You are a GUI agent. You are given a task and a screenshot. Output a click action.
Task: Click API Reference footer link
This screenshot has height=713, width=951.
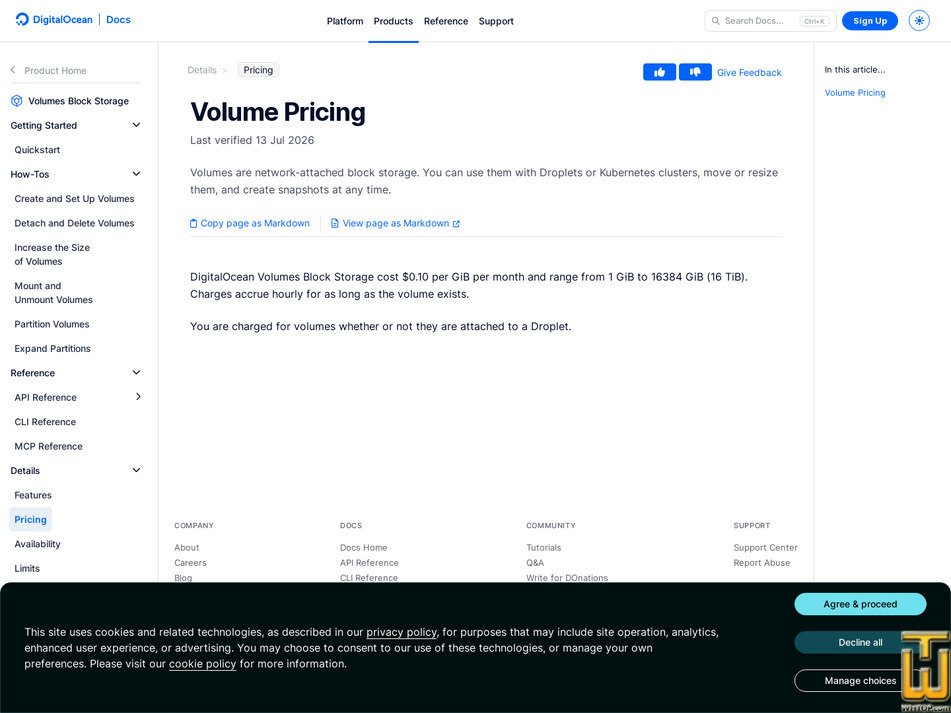(x=369, y=563)
